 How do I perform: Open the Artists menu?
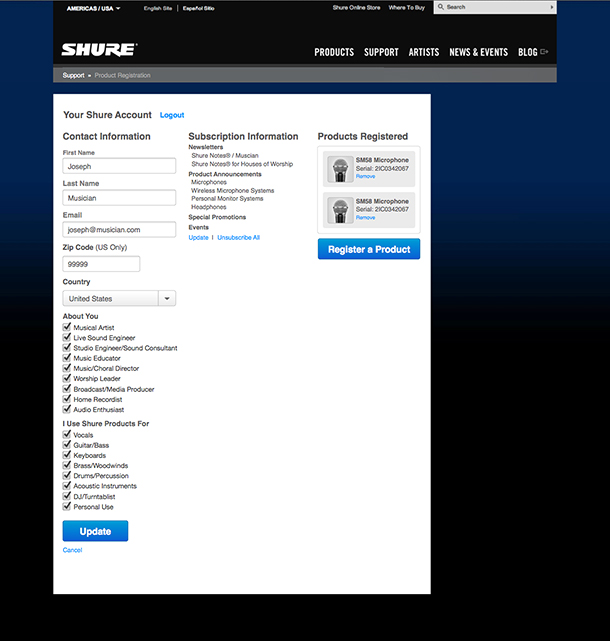pyautogui.click(x=424, y=52)
